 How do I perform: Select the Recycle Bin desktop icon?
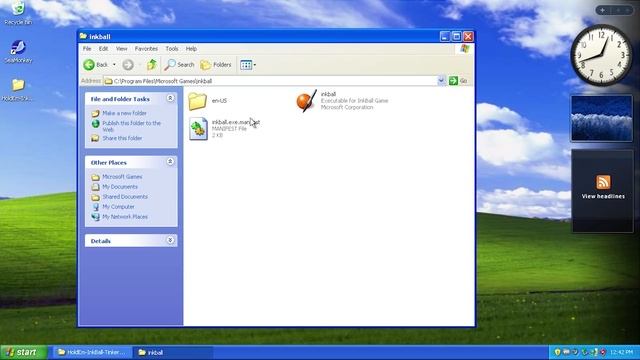tap(18, 12)
